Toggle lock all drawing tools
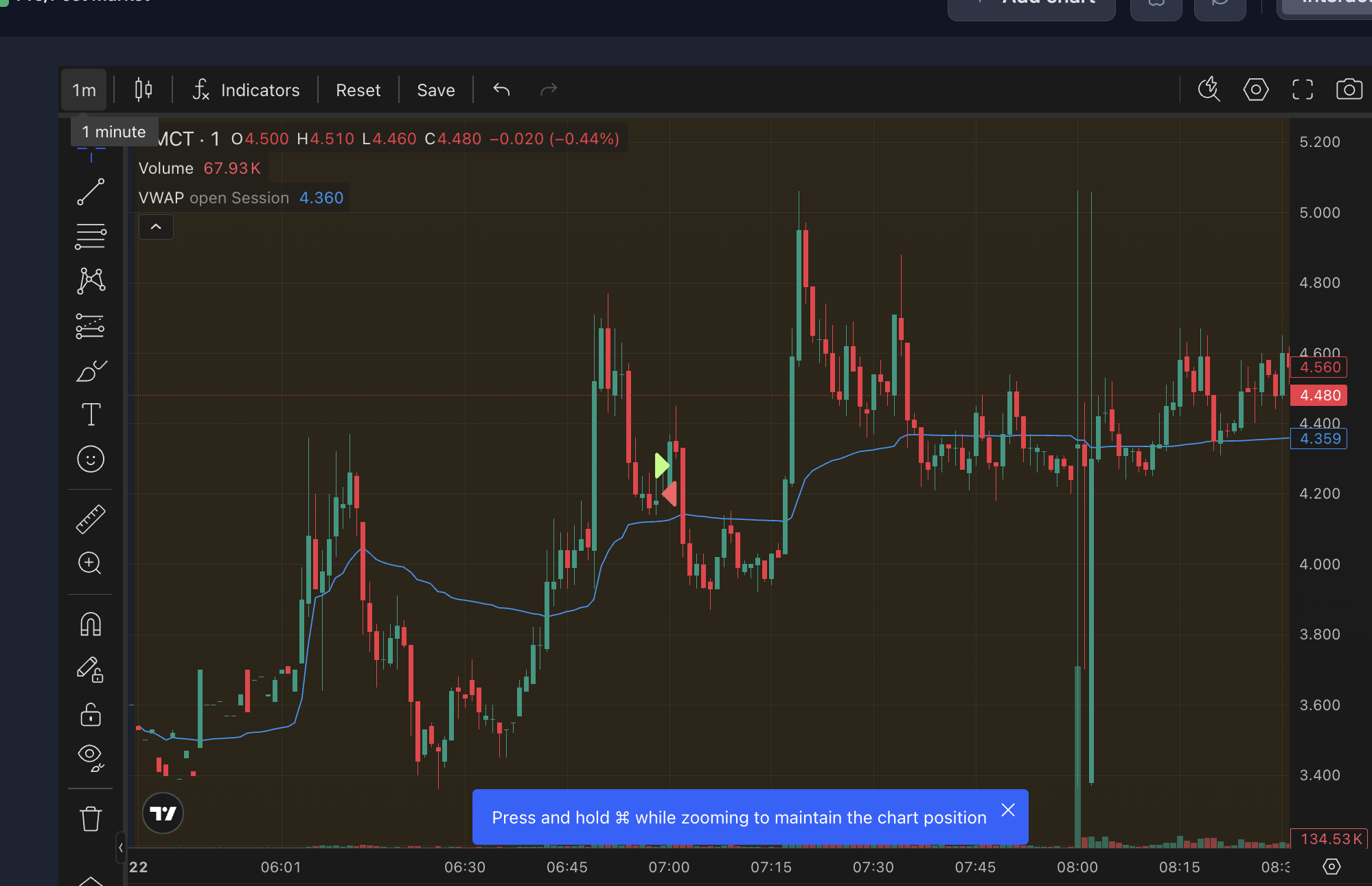Image resolution: width=1372 pixels, height=886 pixels. pos(91,714)
